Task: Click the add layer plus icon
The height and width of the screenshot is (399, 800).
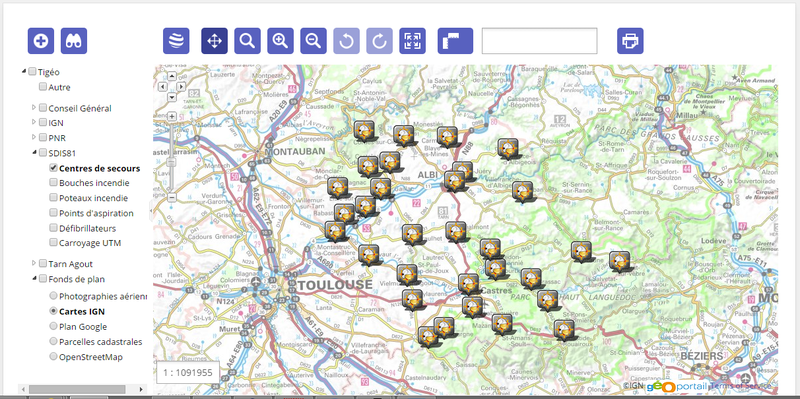Action: (41, 41)
